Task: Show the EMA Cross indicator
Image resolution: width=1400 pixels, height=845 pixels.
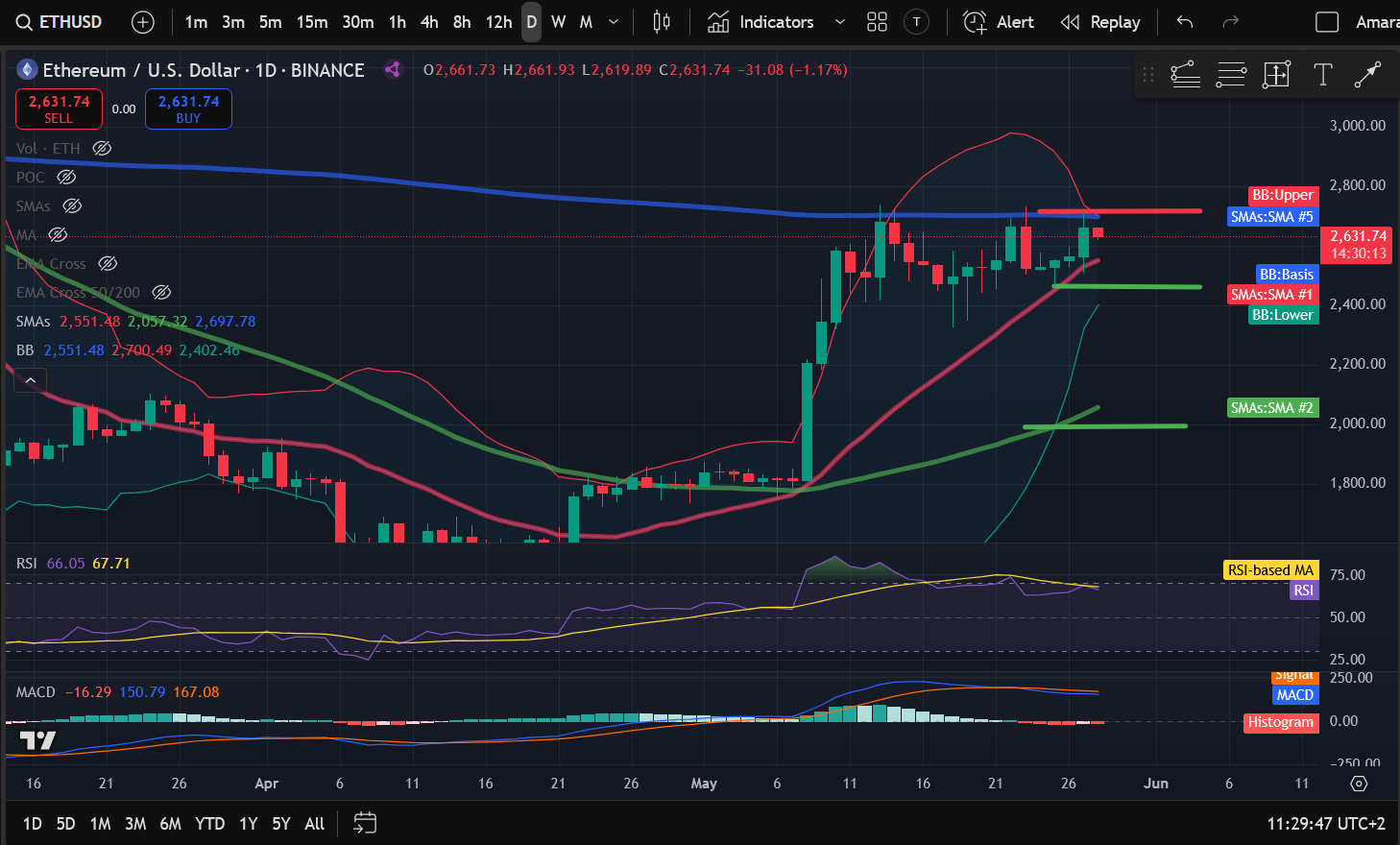Action: (108, 263)
